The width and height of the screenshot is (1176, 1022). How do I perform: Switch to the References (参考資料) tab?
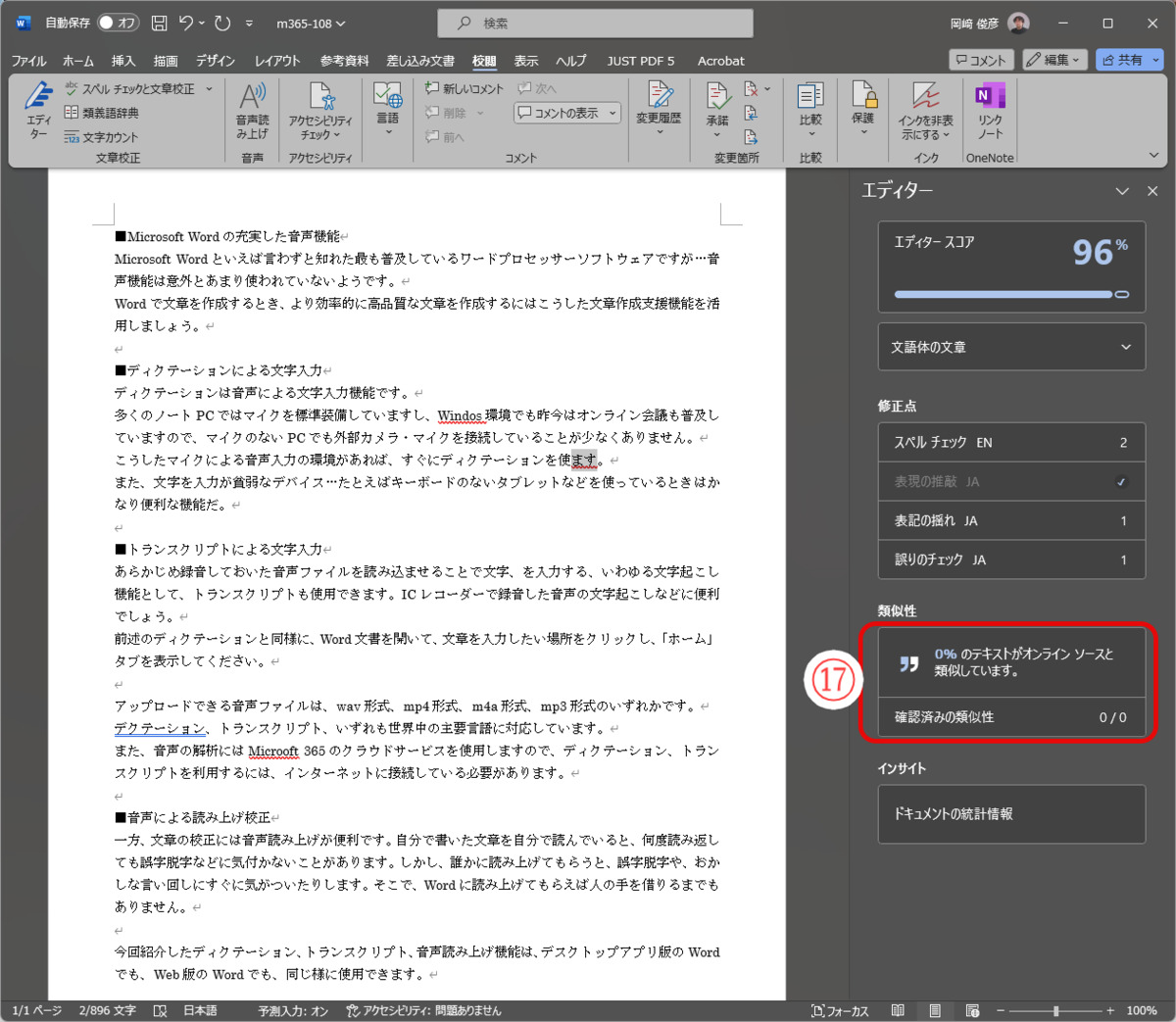click(x=344, y=61)
